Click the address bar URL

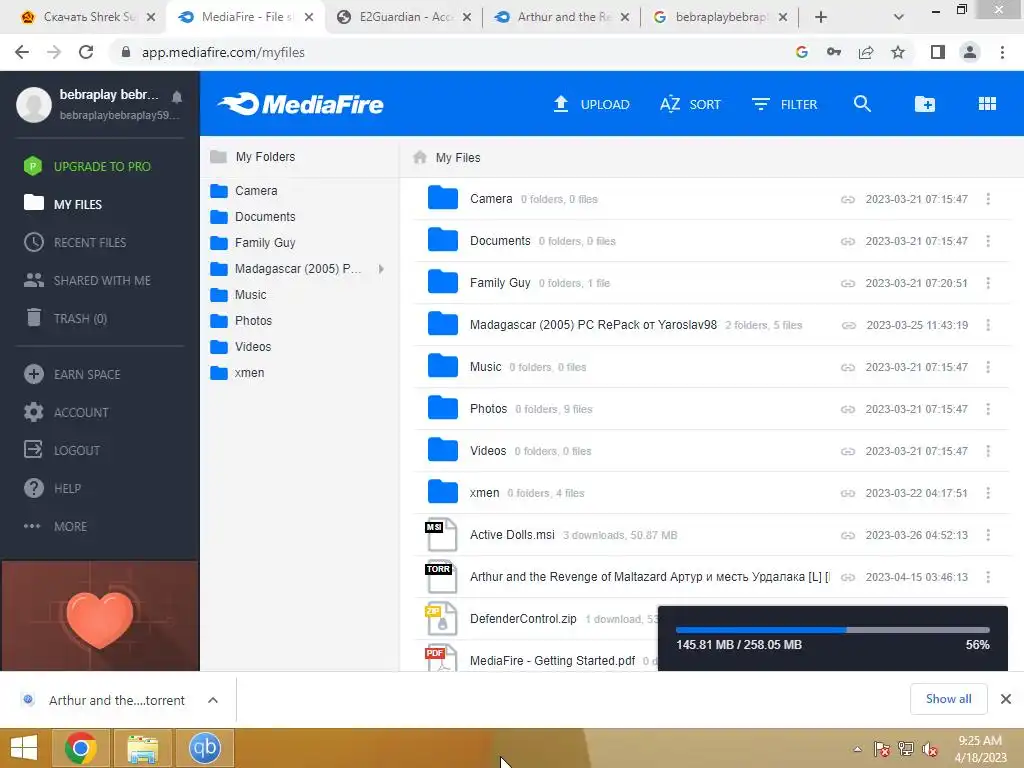point(223,52)
